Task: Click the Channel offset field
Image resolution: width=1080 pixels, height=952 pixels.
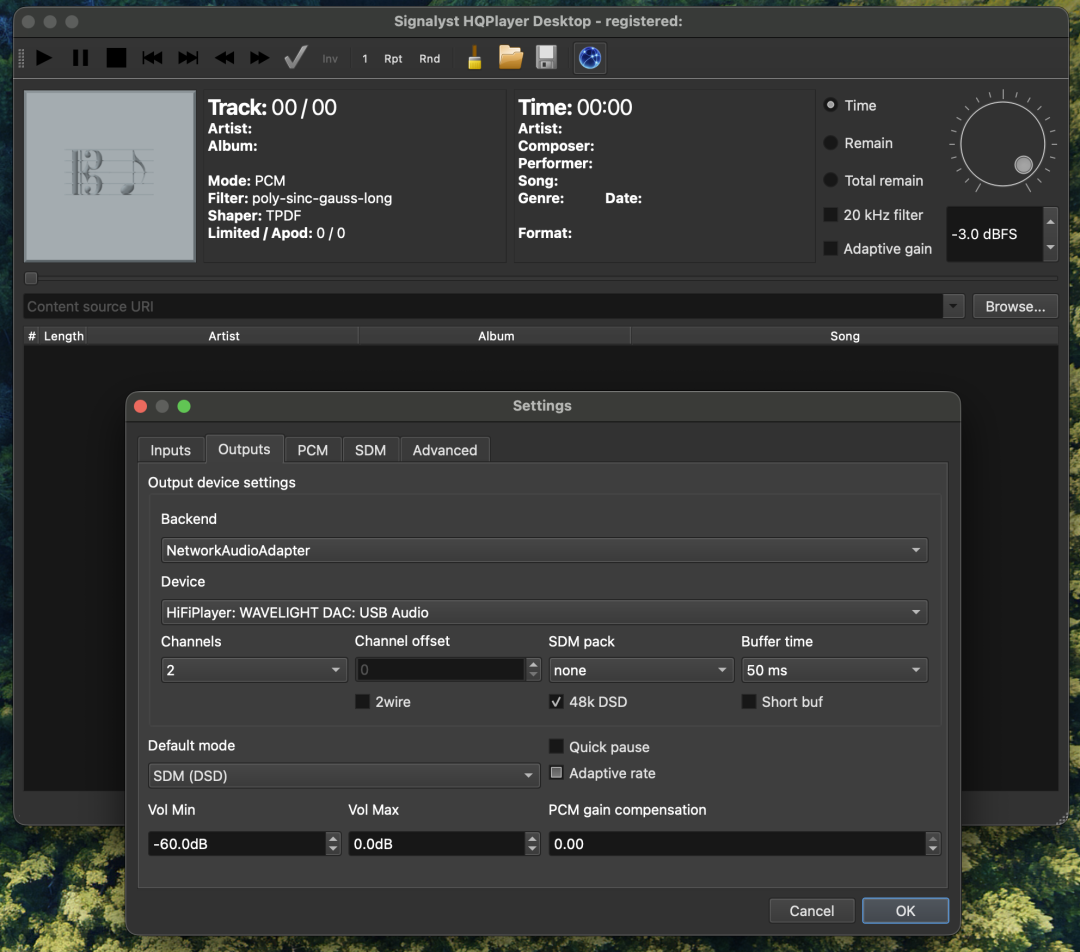Action: 440,670
